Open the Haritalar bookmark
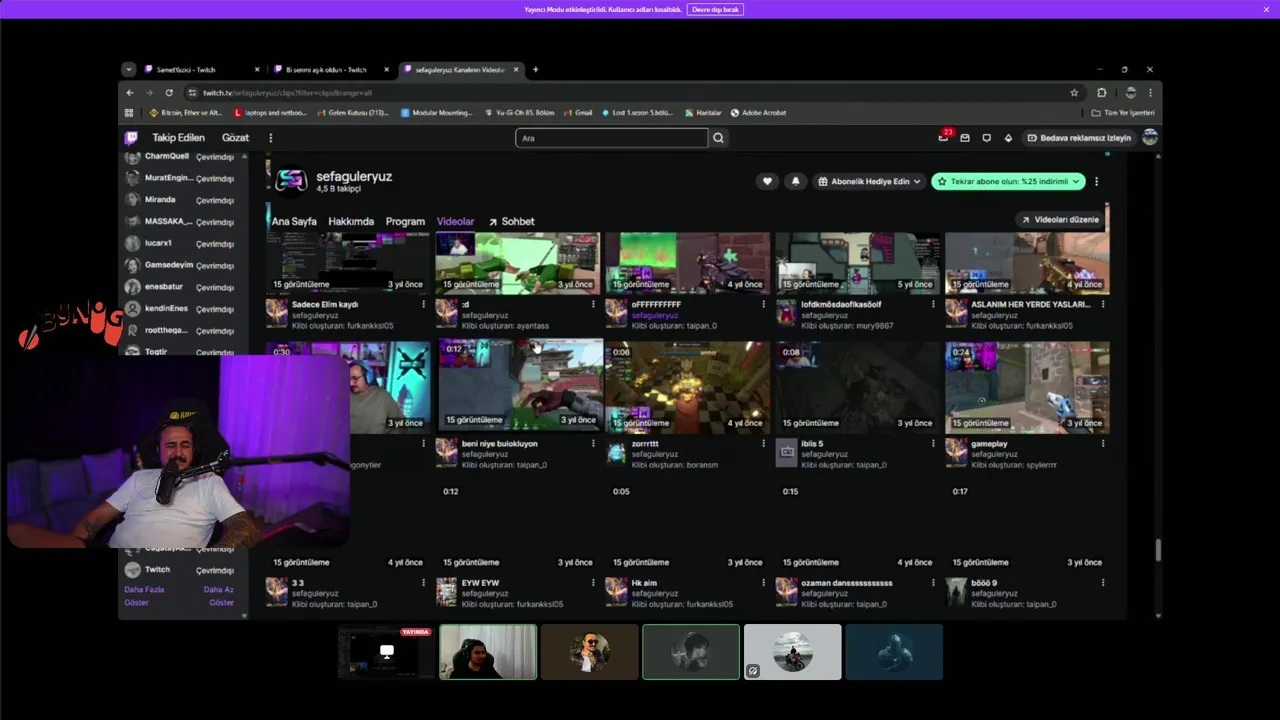This screenshot has height=720, width=1280. (702, 113)
